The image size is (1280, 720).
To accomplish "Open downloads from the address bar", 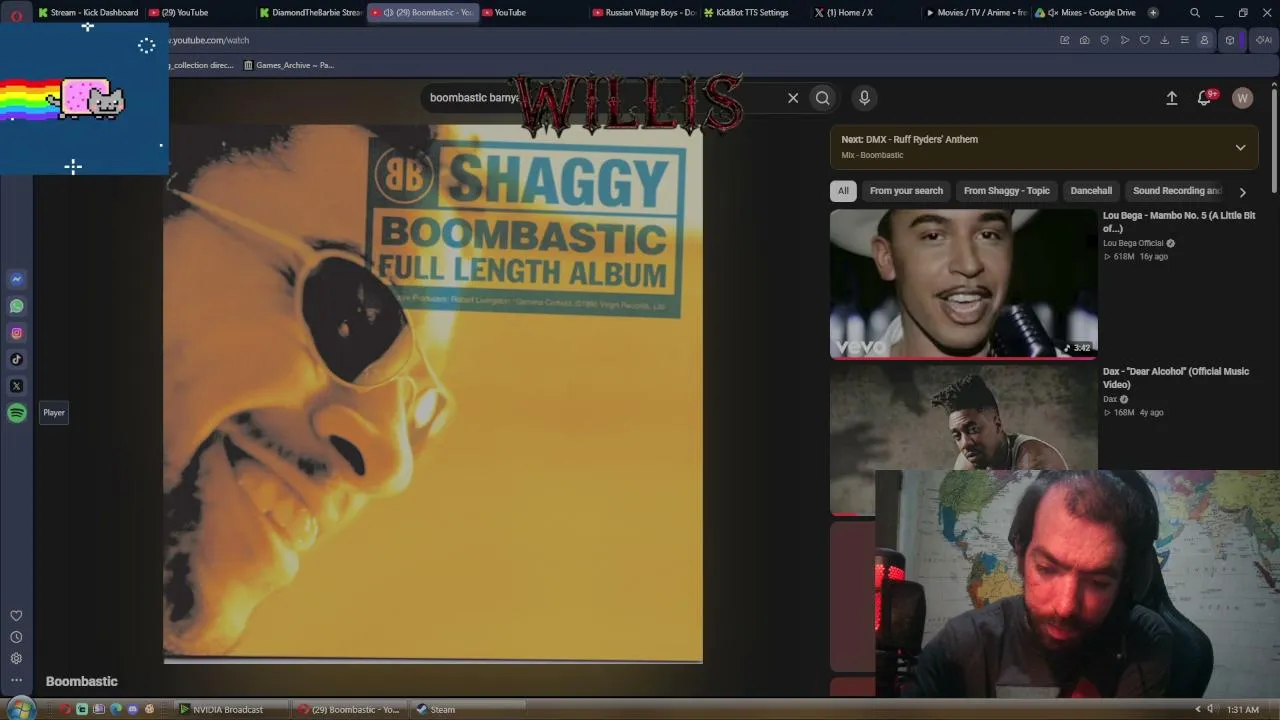I will tap(1164, 40).
